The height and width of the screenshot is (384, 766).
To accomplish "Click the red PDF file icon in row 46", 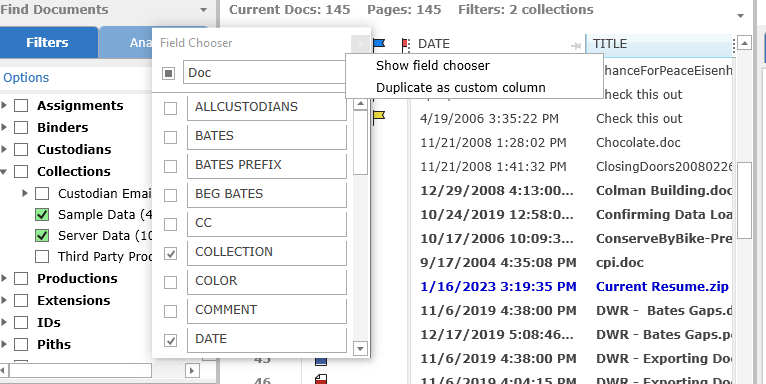I will coord(320,379).
